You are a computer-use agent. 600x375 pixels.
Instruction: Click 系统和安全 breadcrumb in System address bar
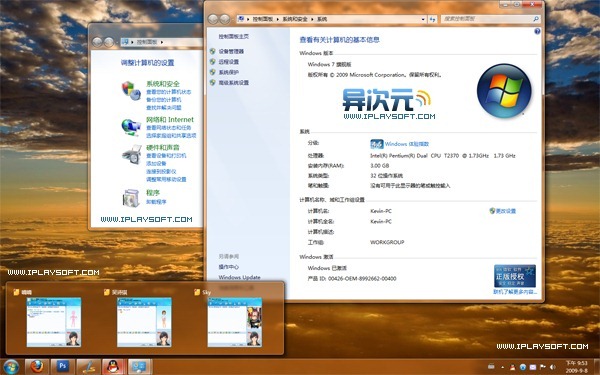295,19
